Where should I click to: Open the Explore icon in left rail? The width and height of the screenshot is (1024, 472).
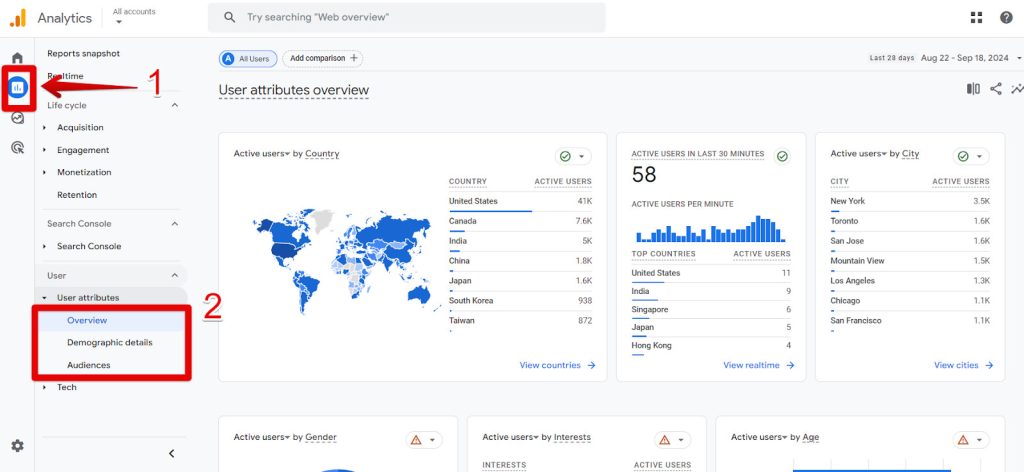(18, 118)
